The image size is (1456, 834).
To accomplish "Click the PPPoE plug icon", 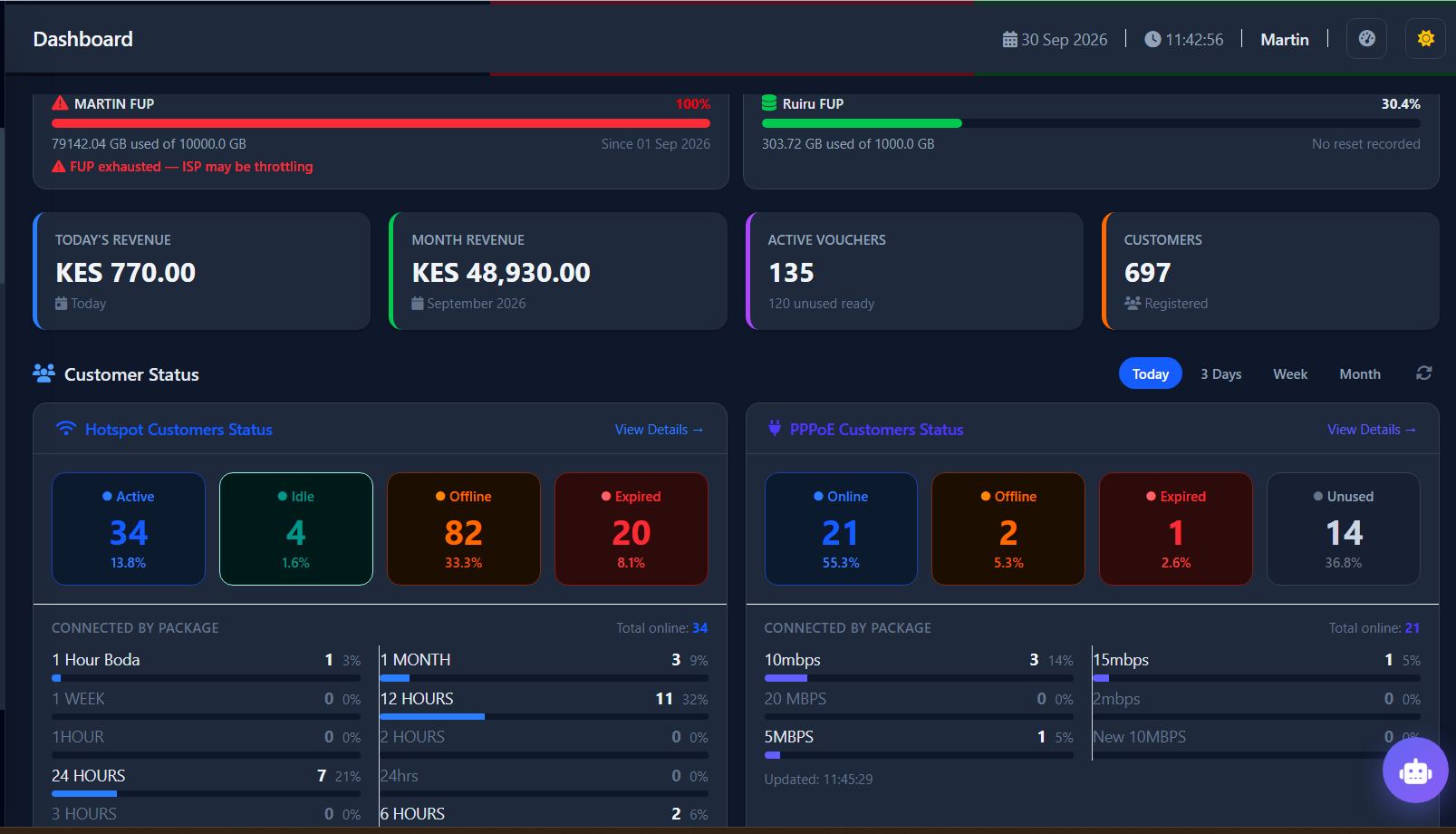I will coord(775,429).
